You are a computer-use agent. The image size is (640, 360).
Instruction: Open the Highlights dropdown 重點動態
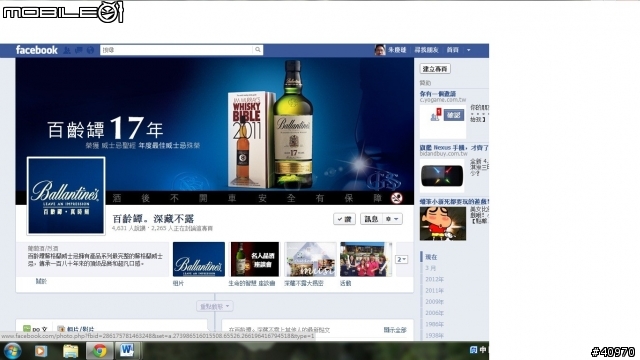click(215, 306)
